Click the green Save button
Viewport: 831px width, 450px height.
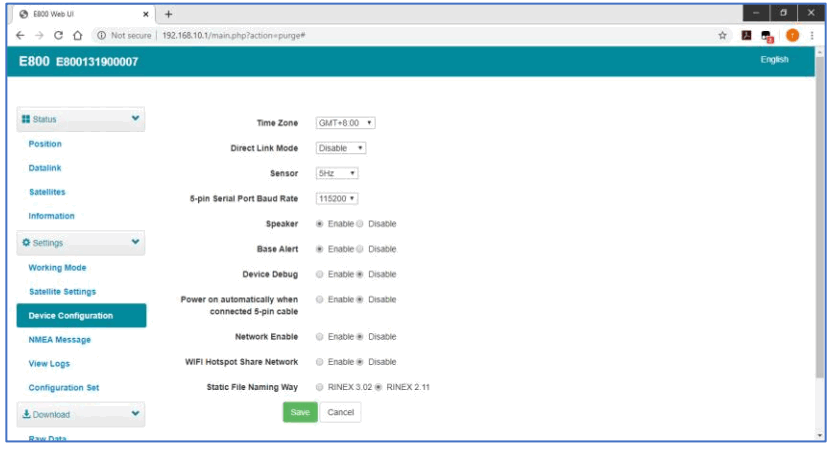click(300, 412)
